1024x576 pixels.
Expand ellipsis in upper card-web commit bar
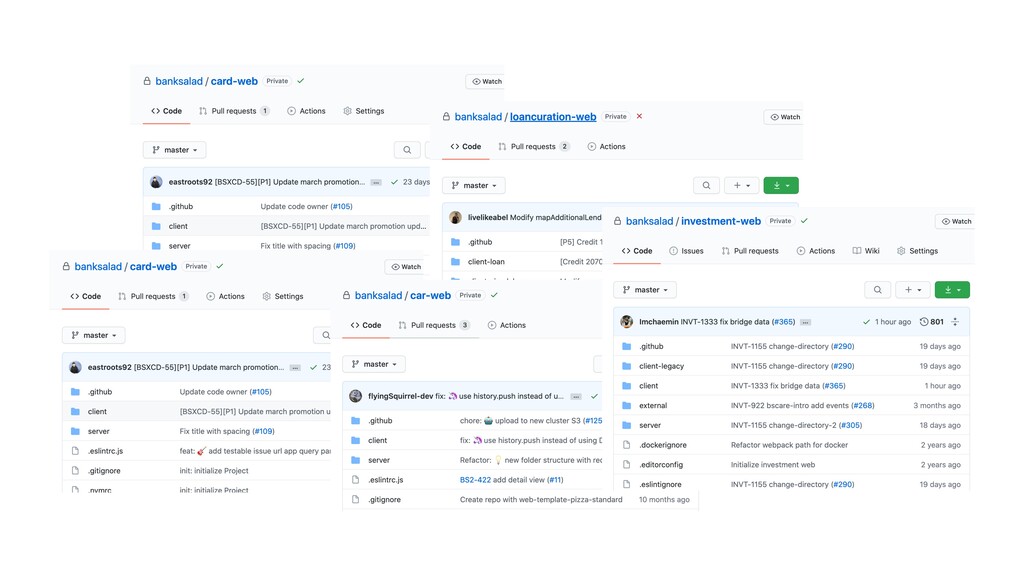point(376,182)
